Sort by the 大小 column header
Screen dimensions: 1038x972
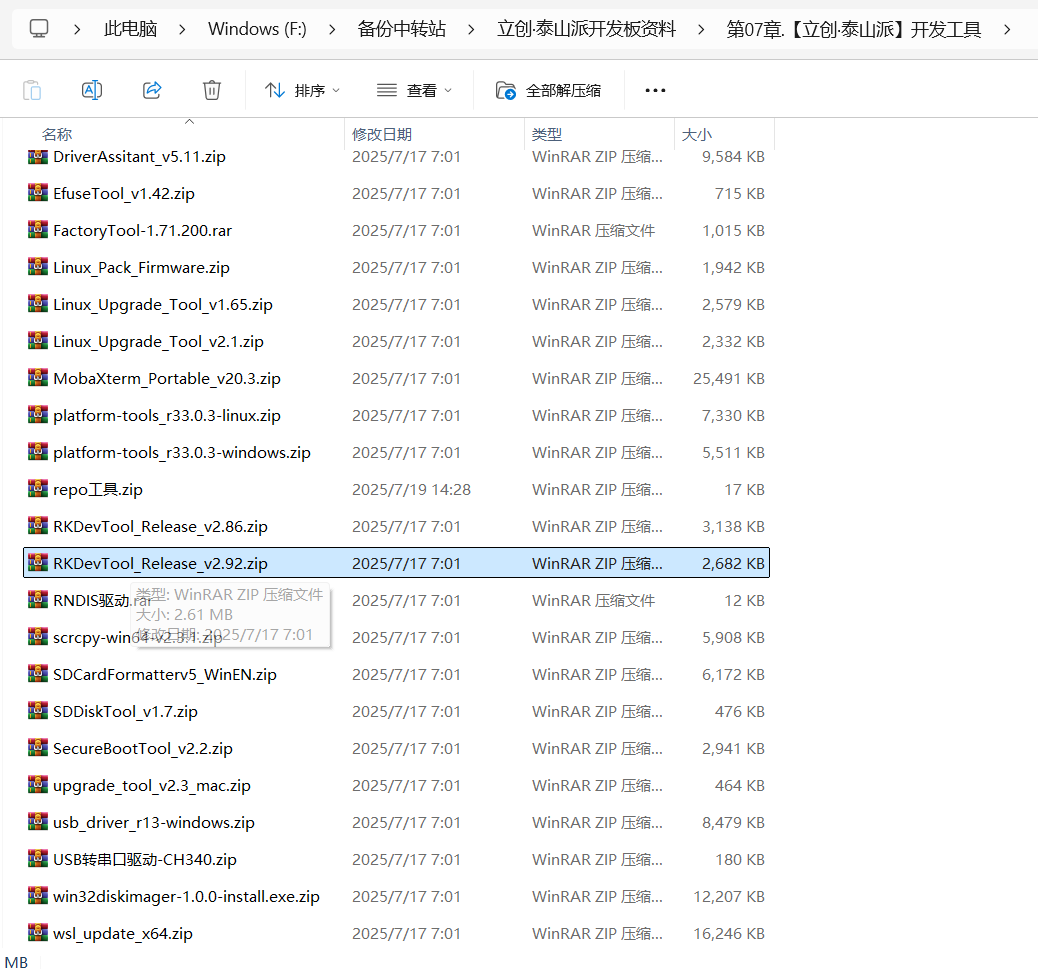(697, 134)
